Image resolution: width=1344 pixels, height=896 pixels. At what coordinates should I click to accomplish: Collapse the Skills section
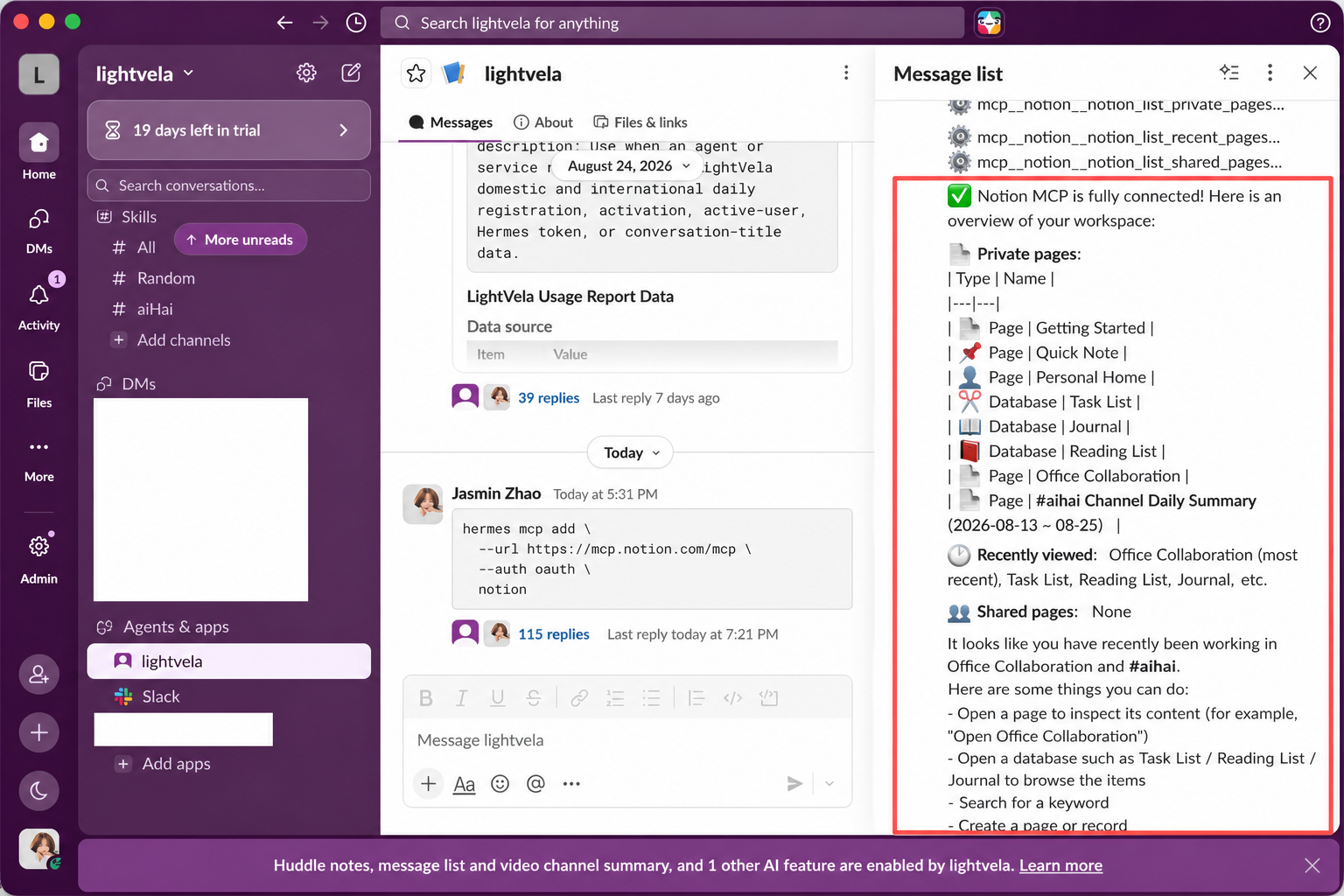coord(127,217)
